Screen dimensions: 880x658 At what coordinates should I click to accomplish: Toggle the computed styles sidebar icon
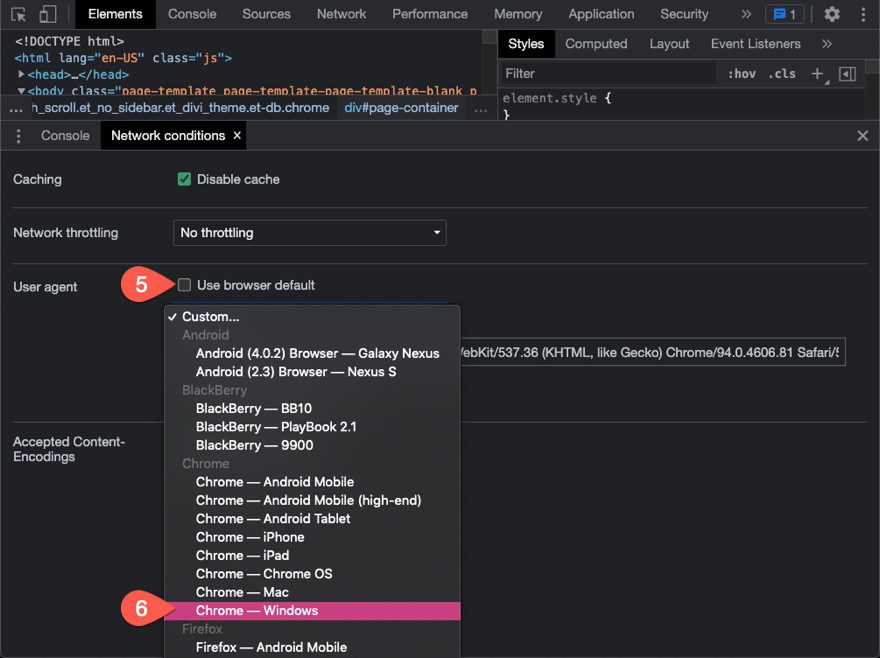(x=847, y=74)
